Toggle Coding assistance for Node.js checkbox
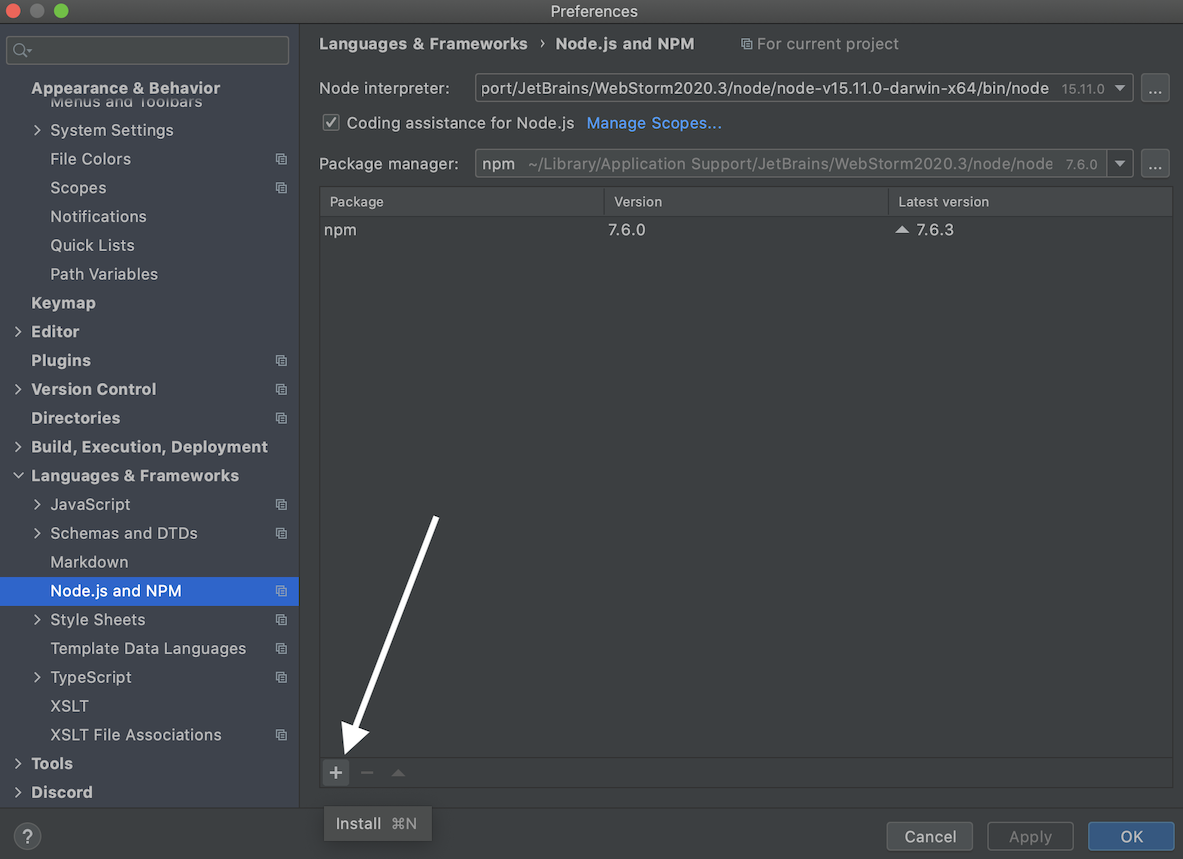 tap(330, 122)
